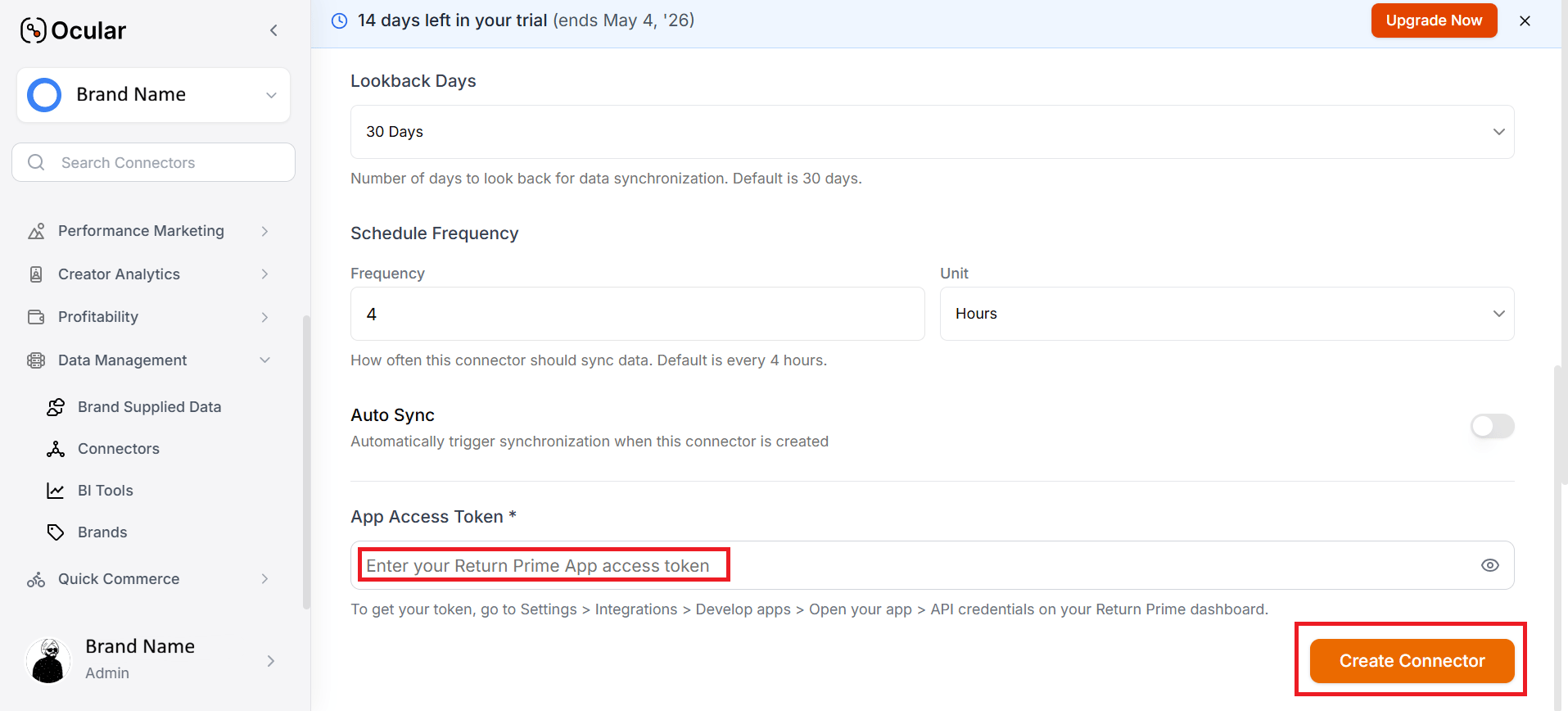Collapse Data Management chevron
This screenshot has width=1568, height=711.
click(264, 360)
